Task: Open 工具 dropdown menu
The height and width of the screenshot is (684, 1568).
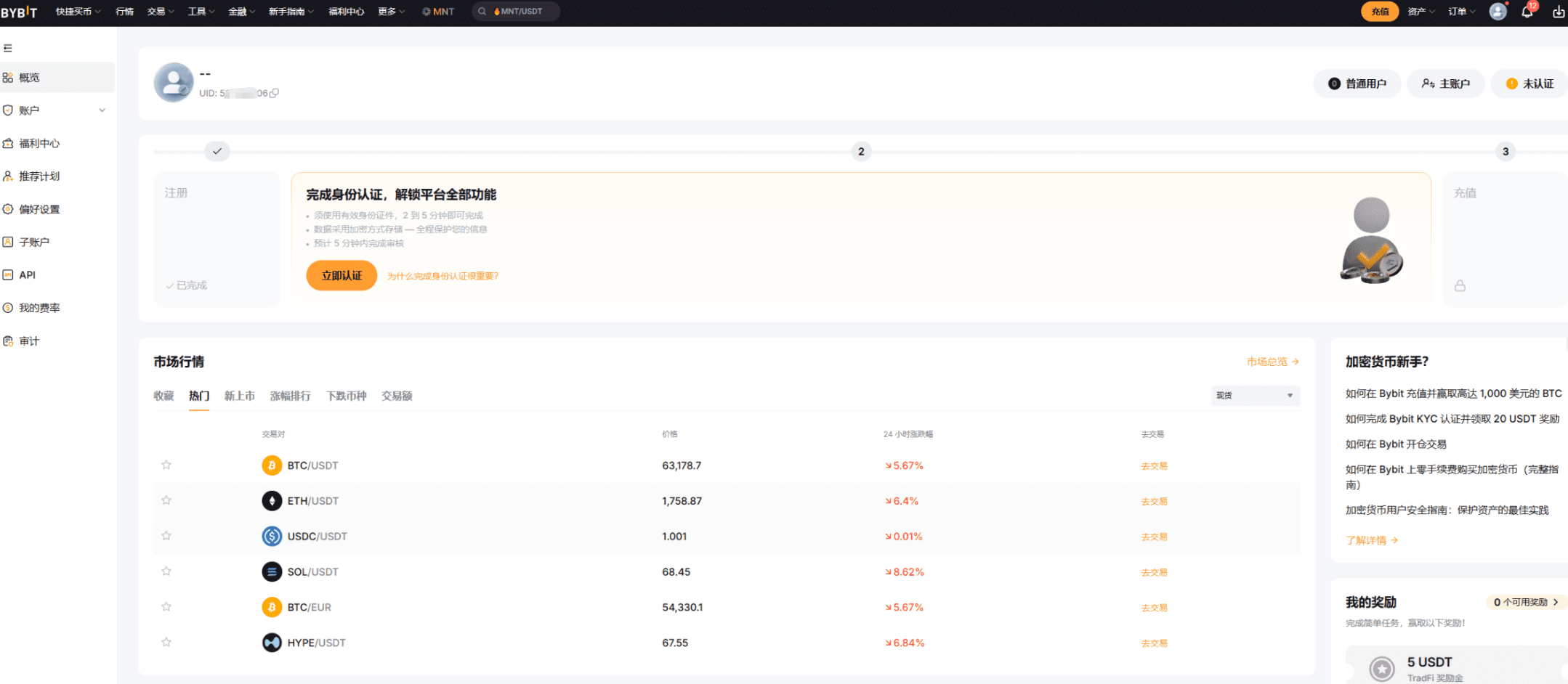Action: (x=201, y=12)
